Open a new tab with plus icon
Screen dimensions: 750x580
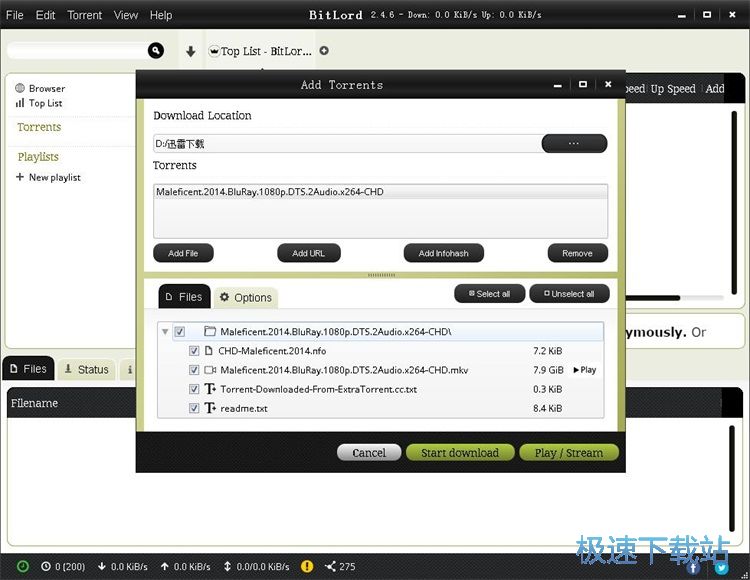tap(324, 51)
